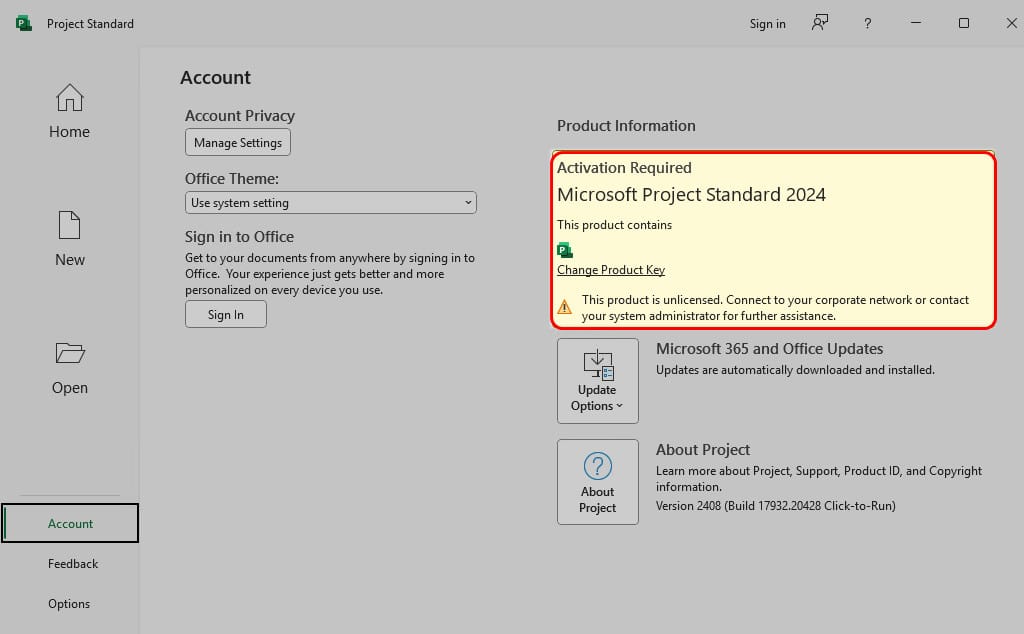Viewport: 1024px width, 634px height.
Task: Click the feedback person icon in title bar
Action: 820,23
